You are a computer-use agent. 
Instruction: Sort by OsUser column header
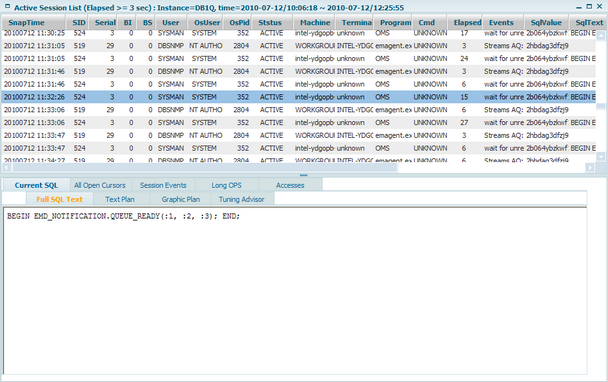click(206, 22)
